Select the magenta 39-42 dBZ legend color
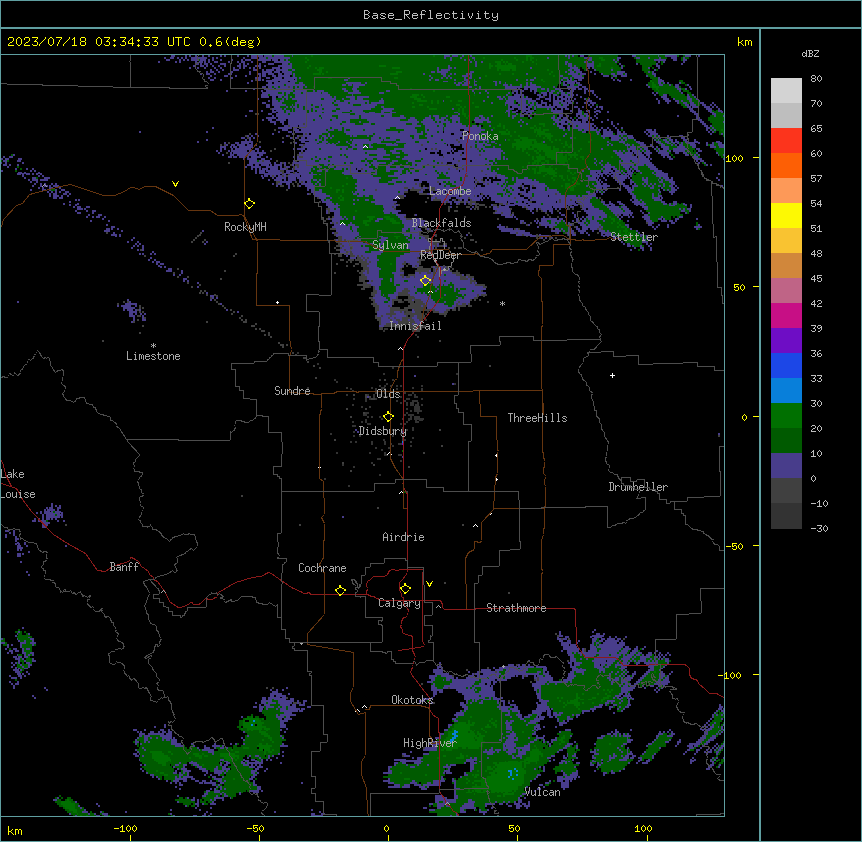Screen dimensions: 862x842 coord(786,315)
